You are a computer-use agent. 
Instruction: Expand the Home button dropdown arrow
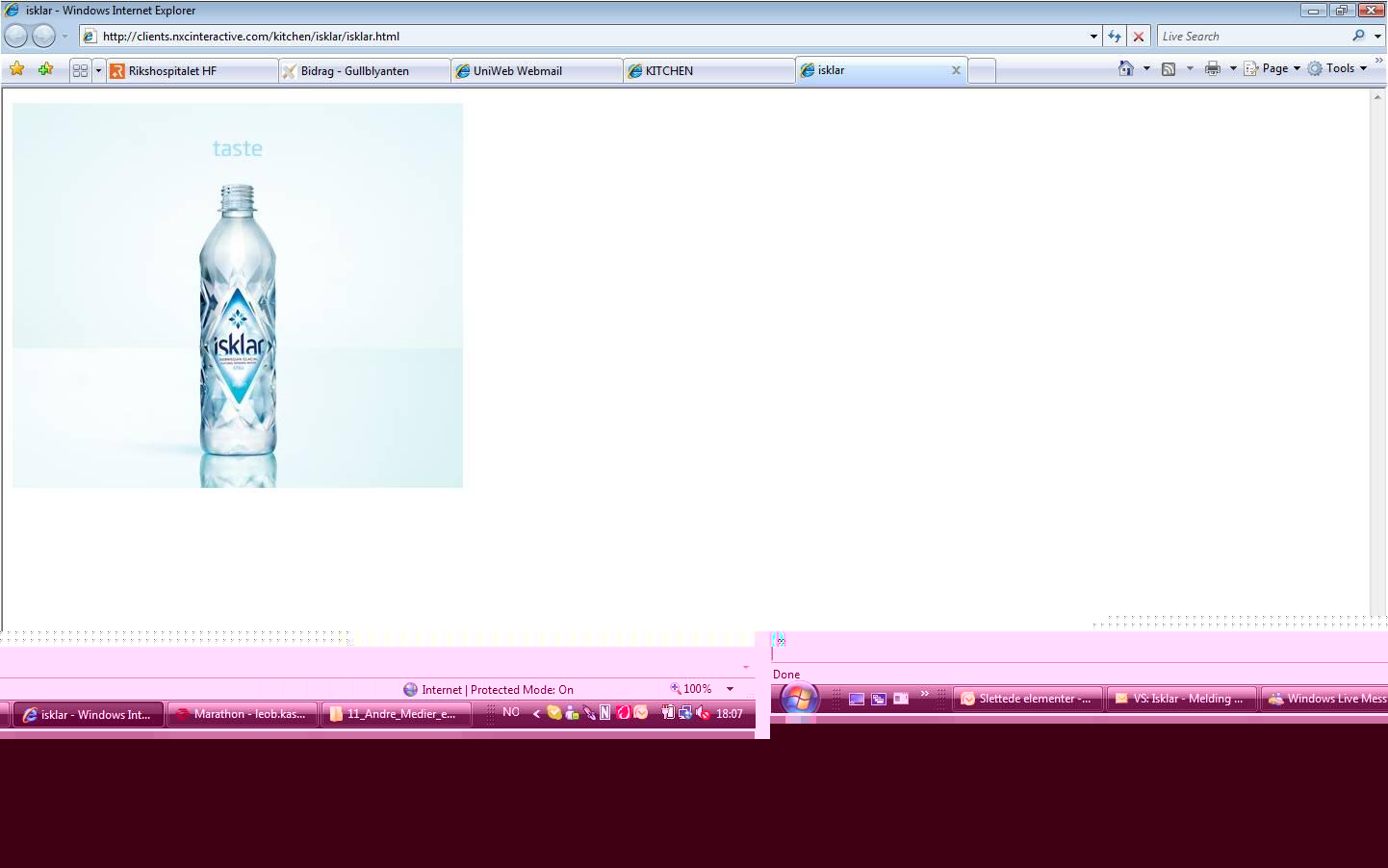(x=1146, y=68)
